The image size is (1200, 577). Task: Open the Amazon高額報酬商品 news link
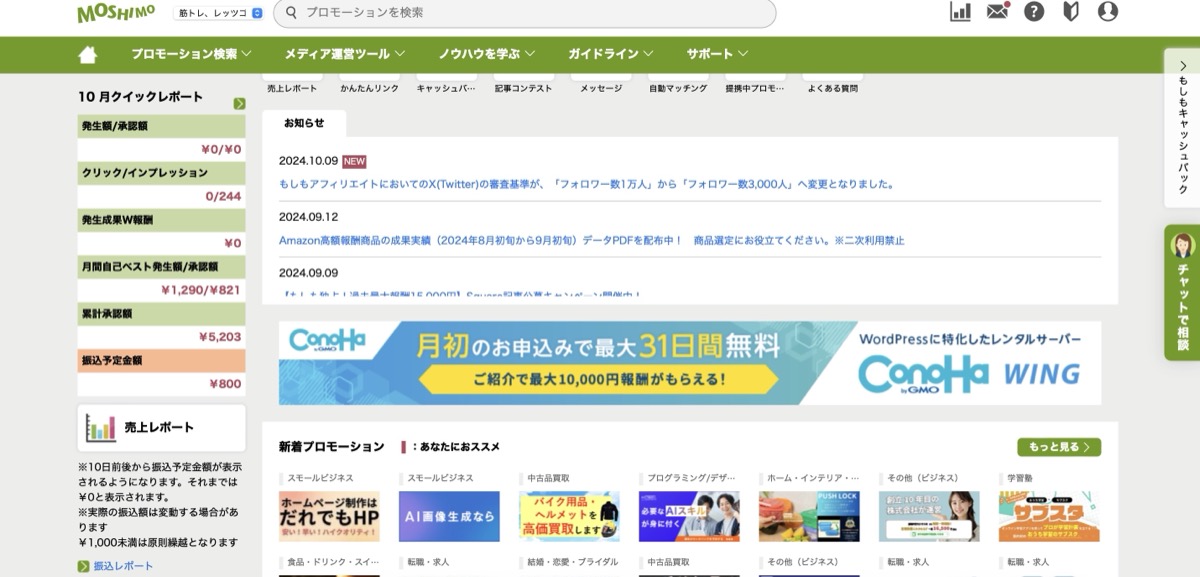click(592, 240)
